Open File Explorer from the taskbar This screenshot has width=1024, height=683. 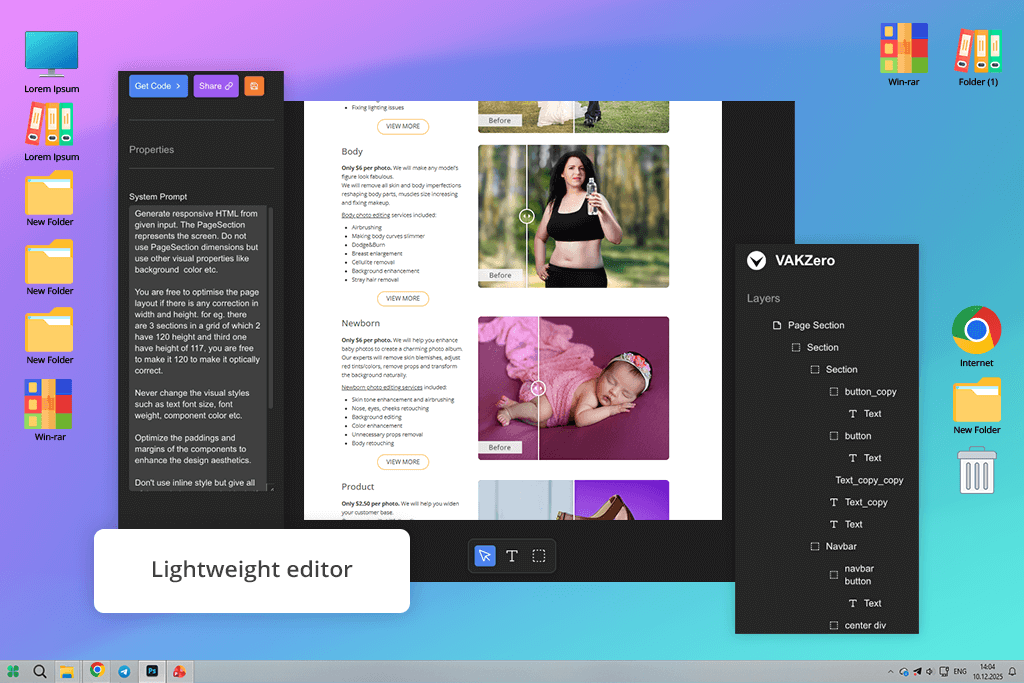click(67, 671)
